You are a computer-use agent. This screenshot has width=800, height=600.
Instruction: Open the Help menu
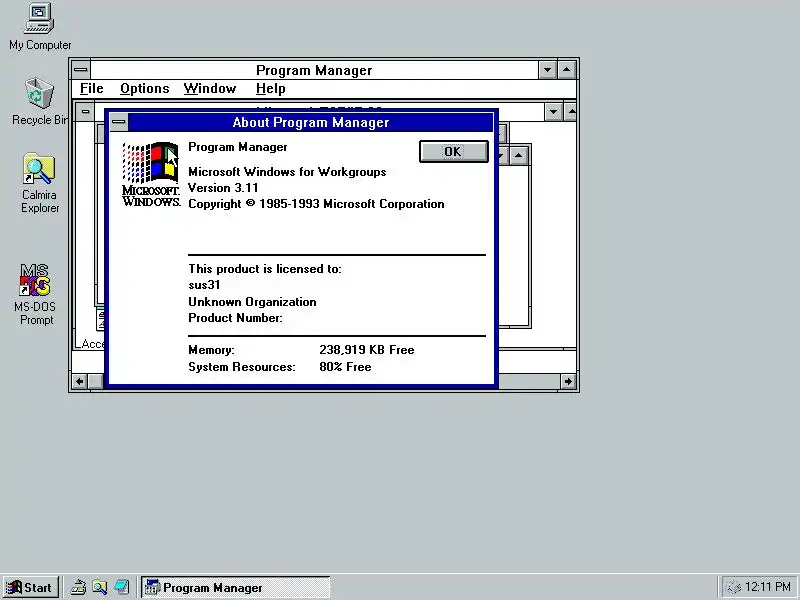tap(270, 89)
